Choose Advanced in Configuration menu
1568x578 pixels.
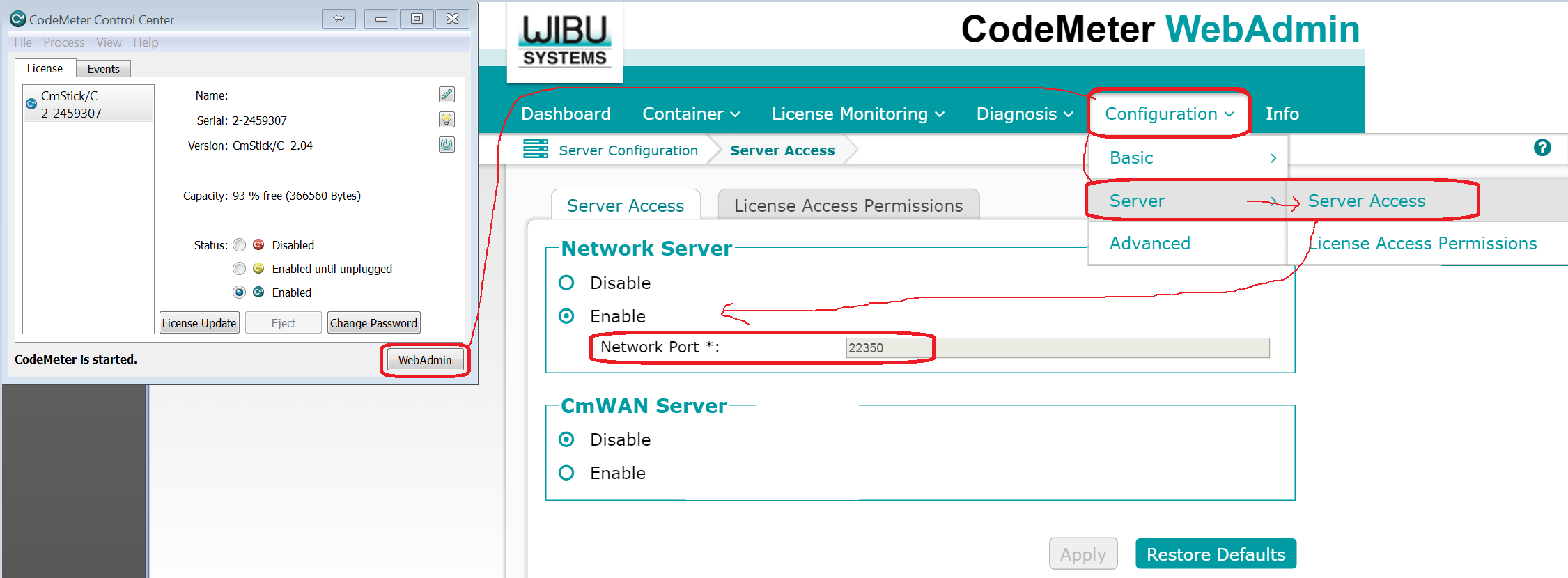point(1188,243)
